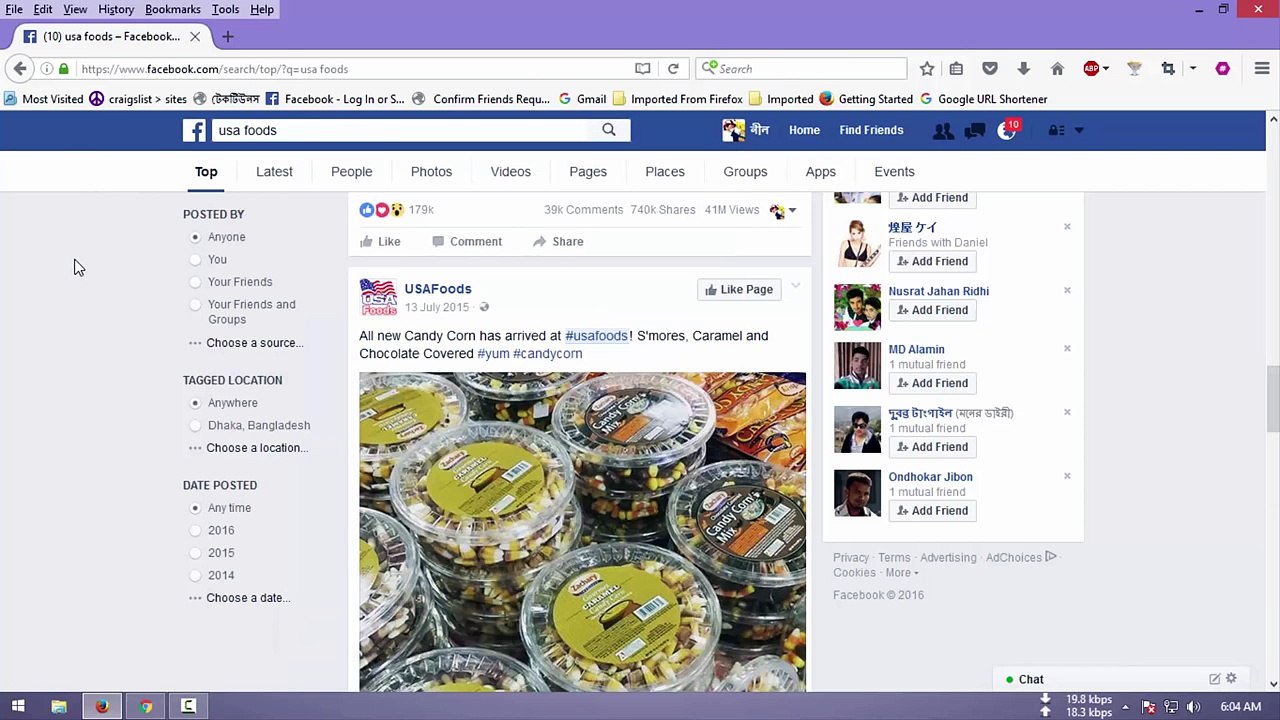This screenshot has width=1280, height=720.
Task: Click Comment under the post
Action: [467, 241]
